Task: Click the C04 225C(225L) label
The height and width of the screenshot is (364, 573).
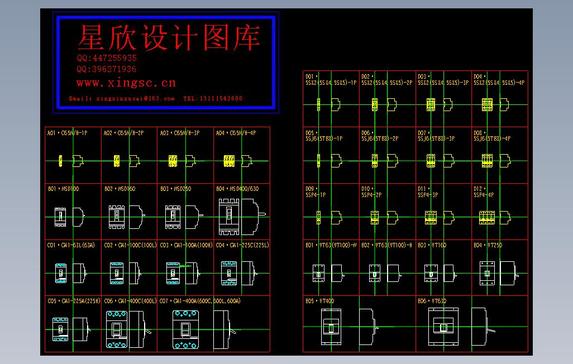Action: 242,245
